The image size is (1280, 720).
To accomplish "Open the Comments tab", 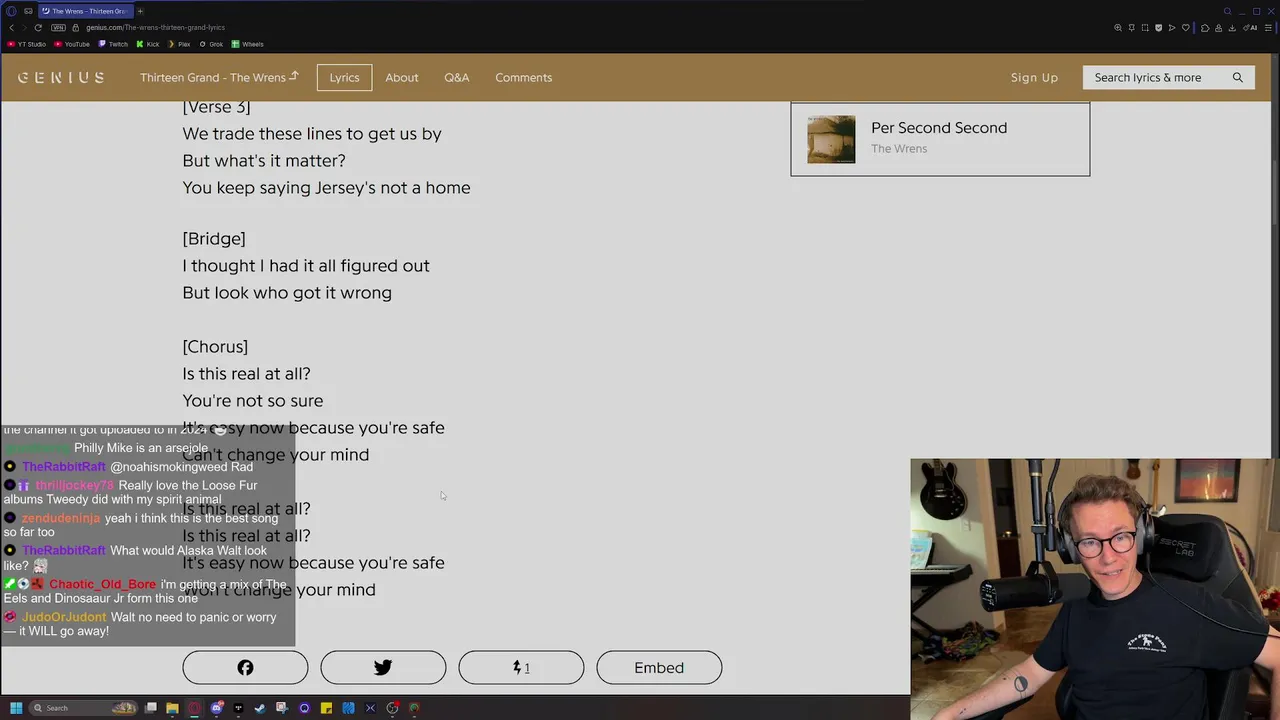I will (523, 77).
